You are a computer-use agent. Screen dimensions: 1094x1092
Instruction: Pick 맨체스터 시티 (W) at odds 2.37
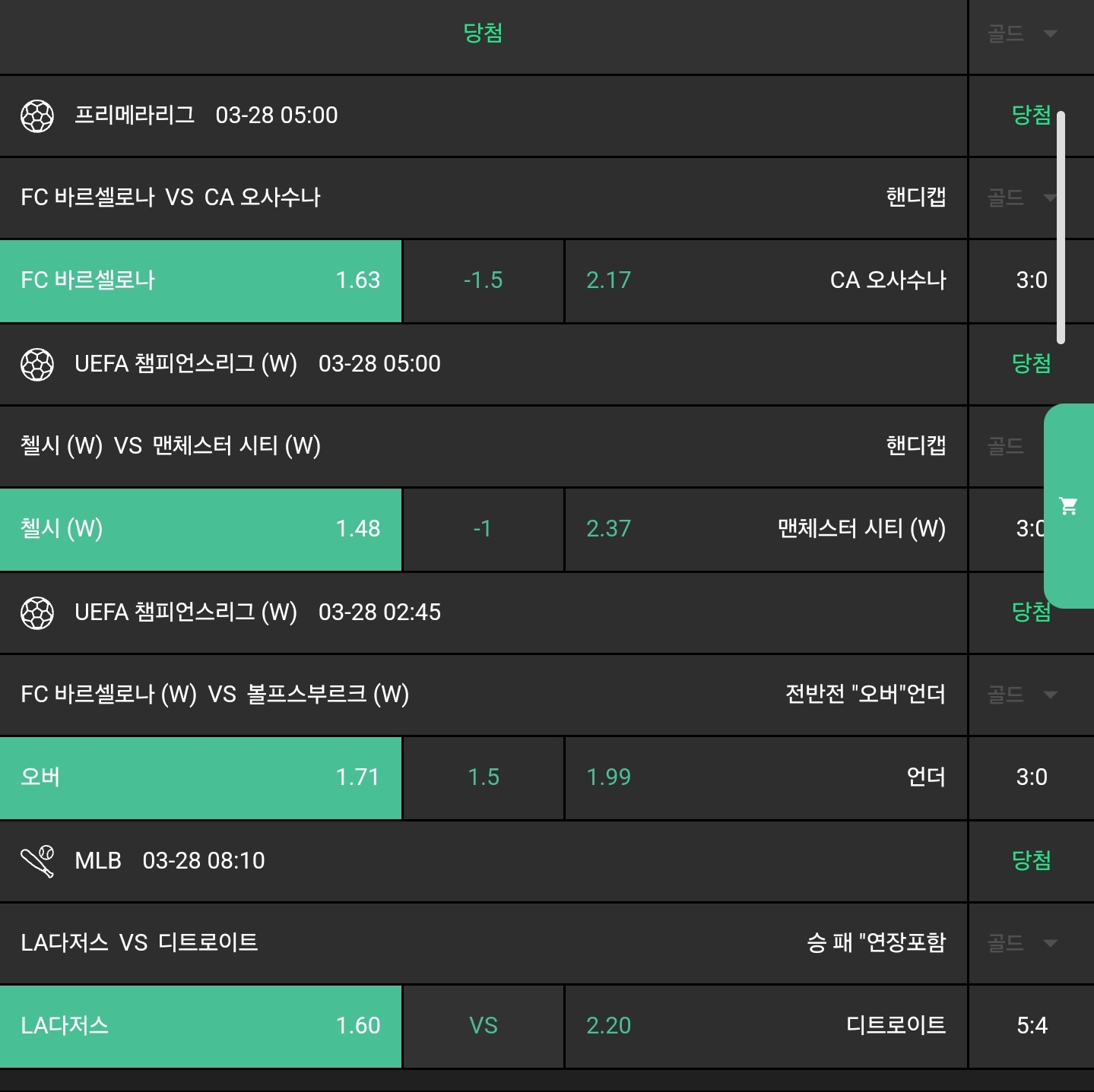click(x=766, y=530)
